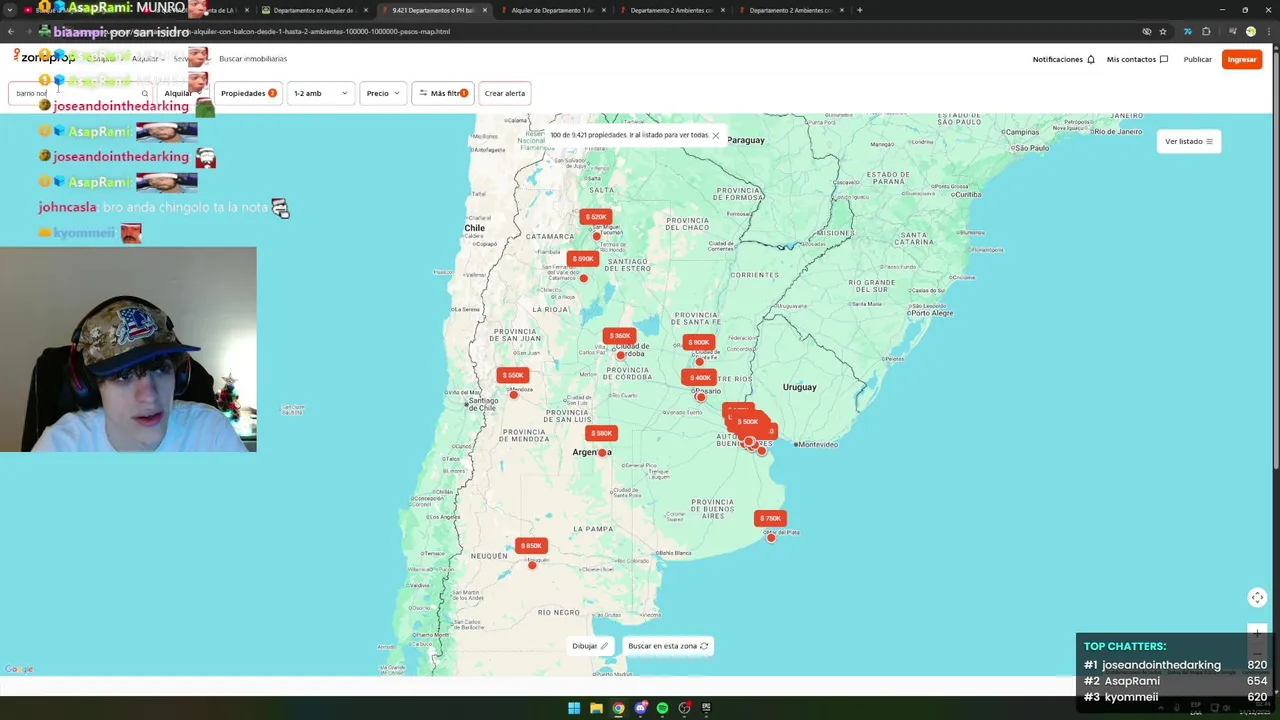This screenshot has height=720, width=1280.
Task: Open Más filtros panel
Action: [x=443, y=93]
